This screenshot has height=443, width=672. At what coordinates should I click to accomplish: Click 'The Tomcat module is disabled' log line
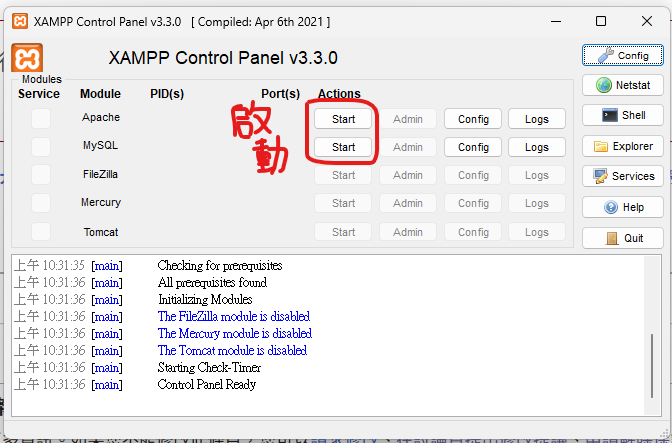coord(232,350)
